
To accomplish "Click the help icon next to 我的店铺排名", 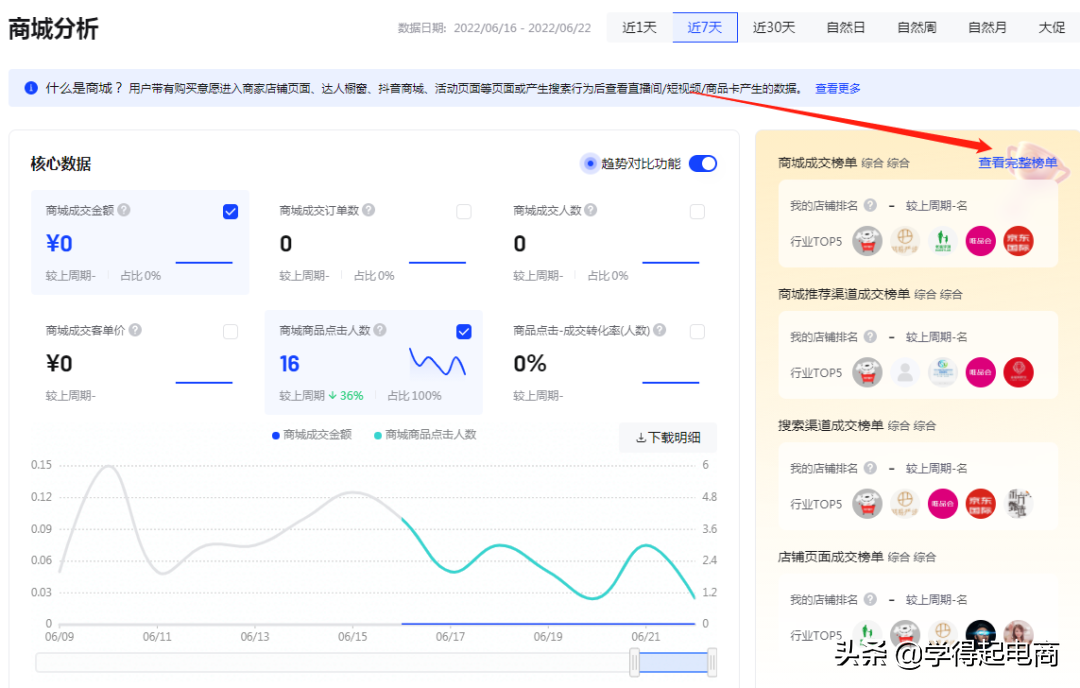I will pyautogui.click(x=869, y=206).
